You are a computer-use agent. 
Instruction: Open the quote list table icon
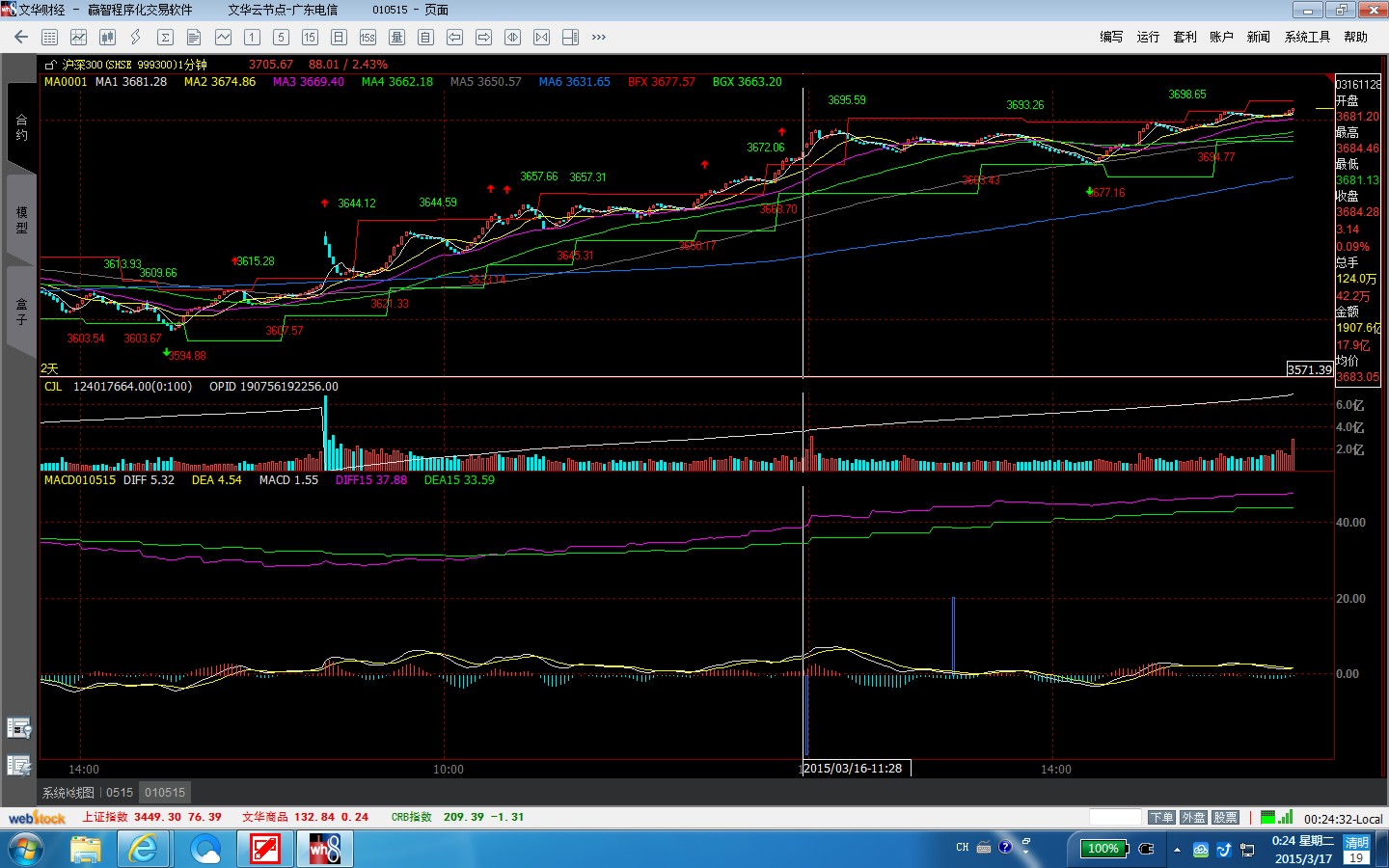click(x=50, y=37)
